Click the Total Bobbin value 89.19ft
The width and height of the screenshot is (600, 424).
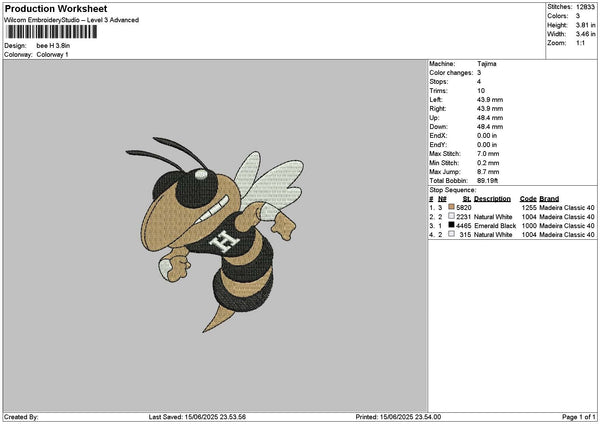pos(490,180)
